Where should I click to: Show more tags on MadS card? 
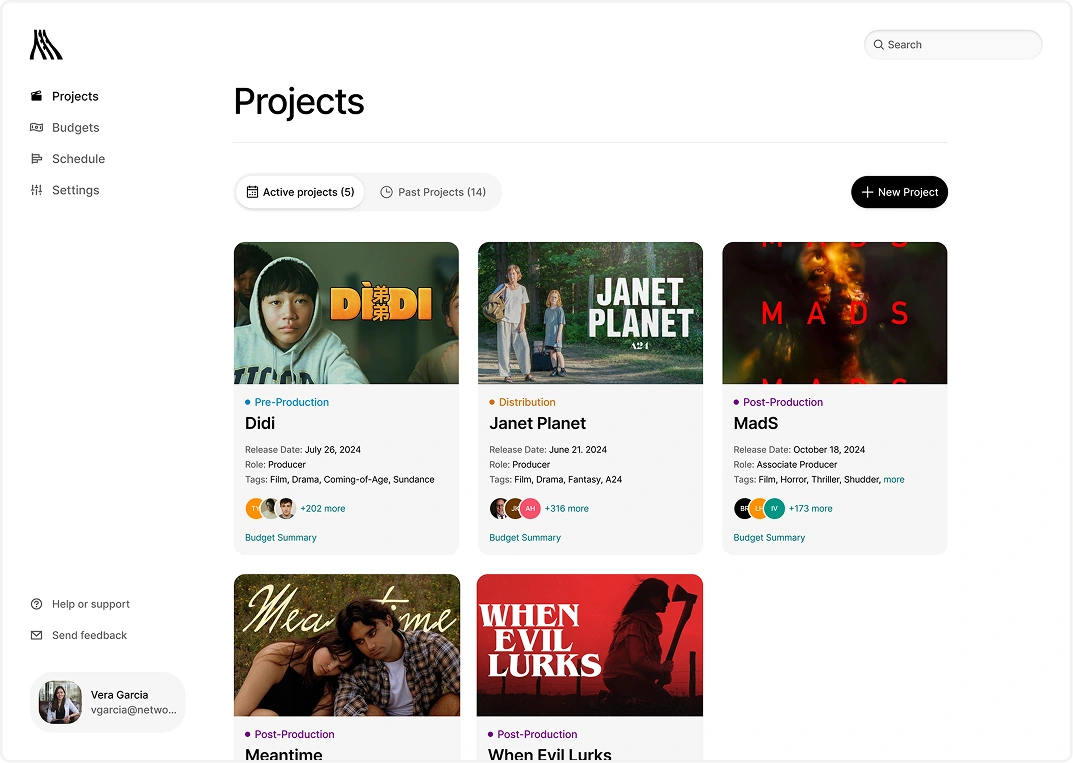pyautogui.click(x=894, y=480)
